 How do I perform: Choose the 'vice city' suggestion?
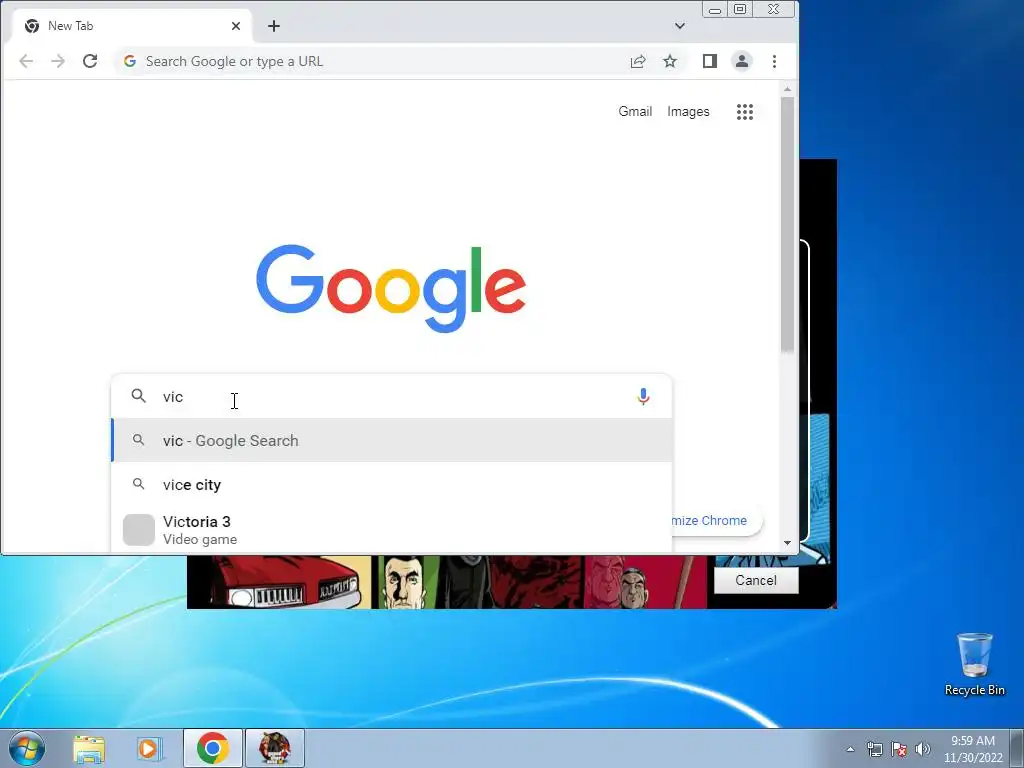point(392,485)
